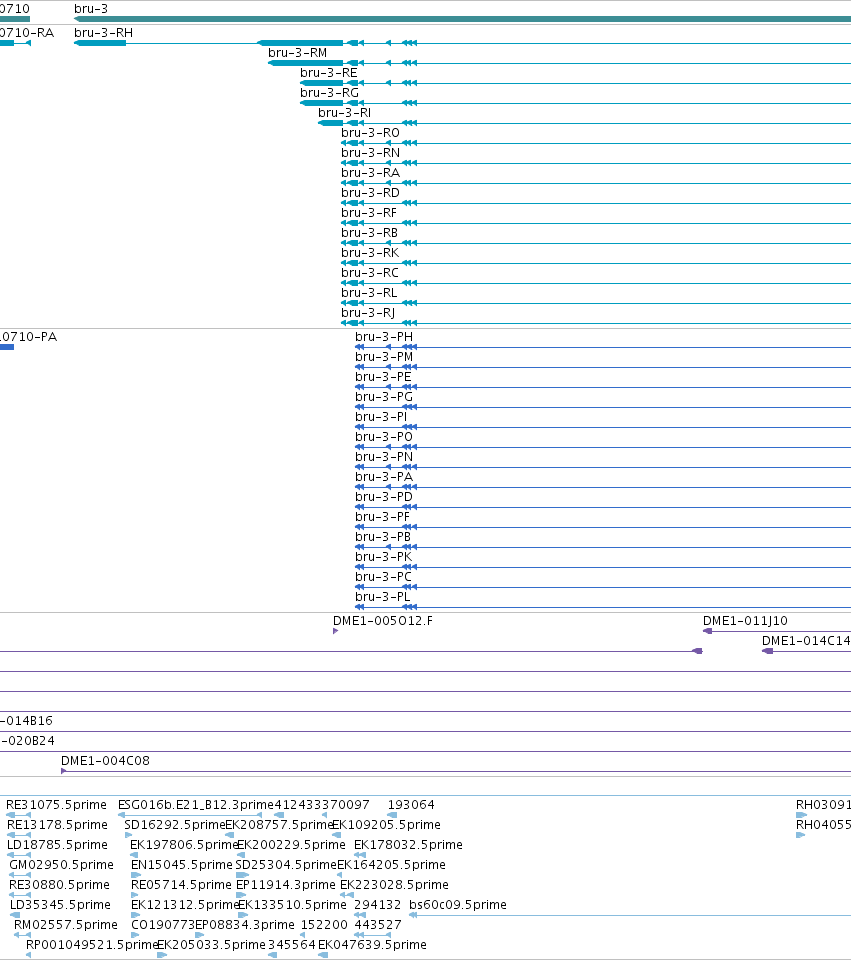851x960 pixels.
Task: Click the RH04055 EST label
Action: point(823,825)
